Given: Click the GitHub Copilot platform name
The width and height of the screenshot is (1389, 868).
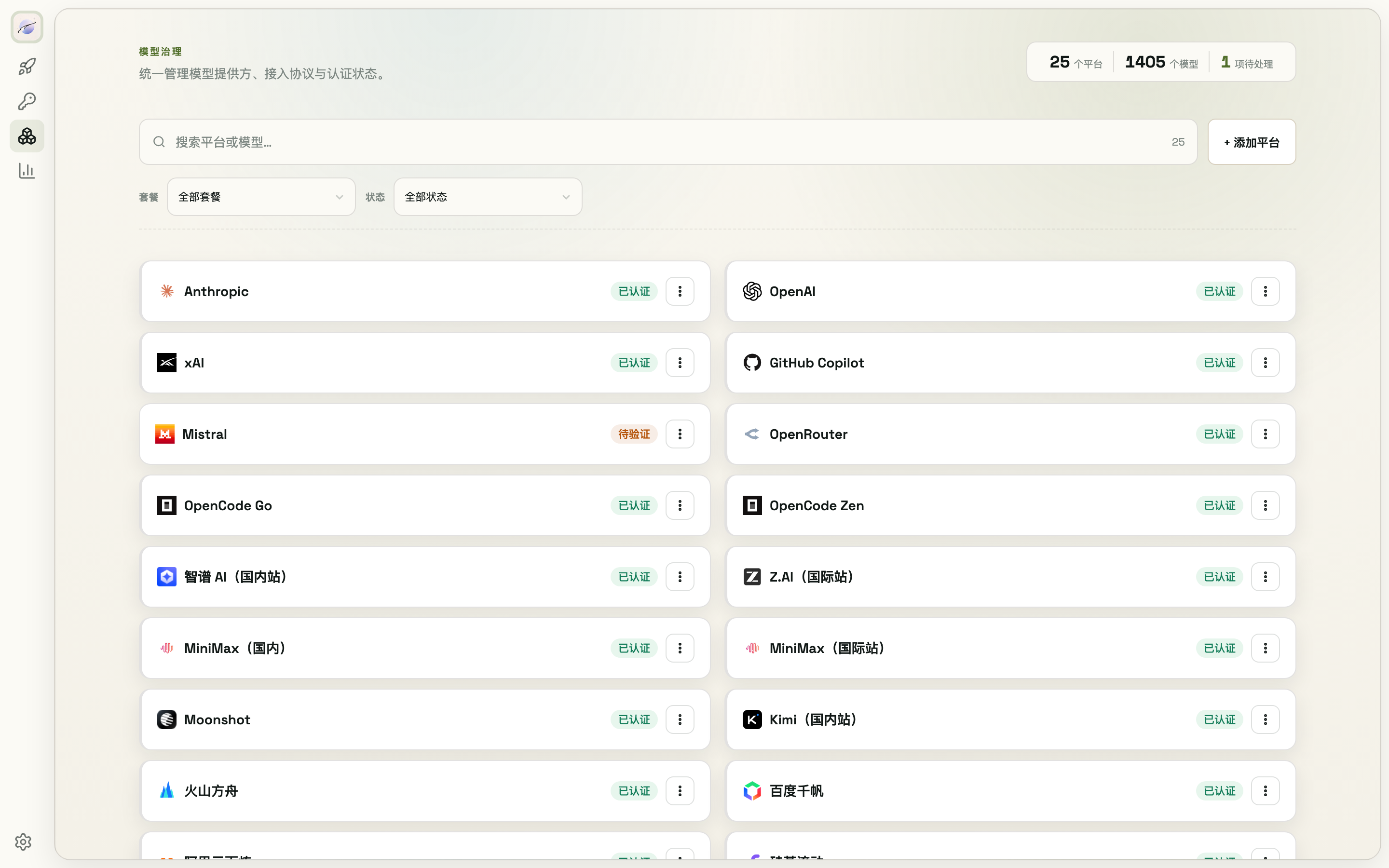Looking at the screenshot, I should tap(817, 363).
